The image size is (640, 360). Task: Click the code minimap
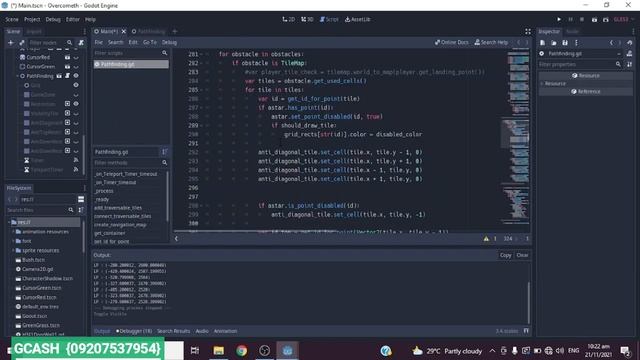[x=515, y=137]
